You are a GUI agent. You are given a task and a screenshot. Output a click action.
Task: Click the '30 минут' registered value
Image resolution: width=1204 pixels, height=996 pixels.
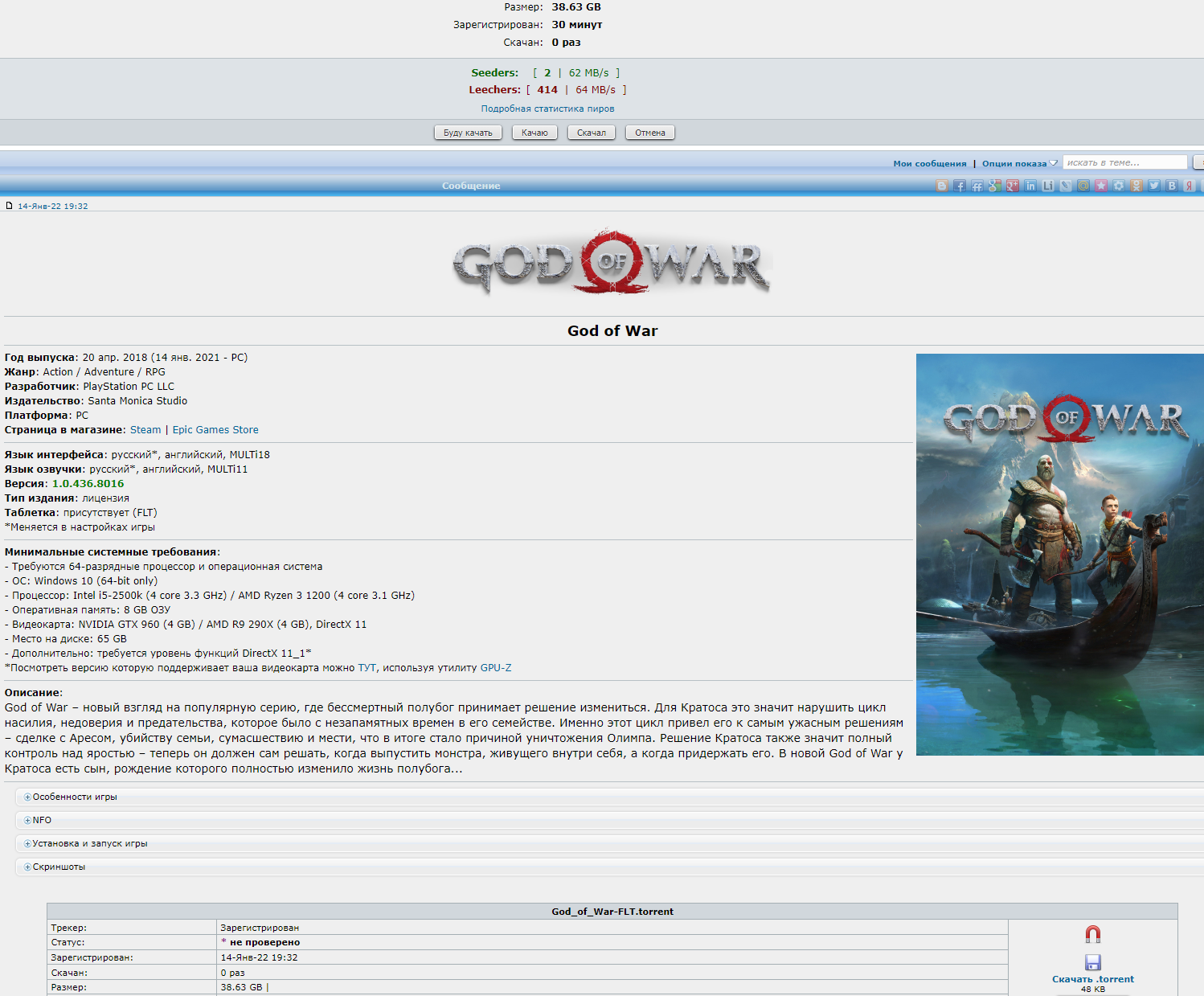[x=577, y=25]
